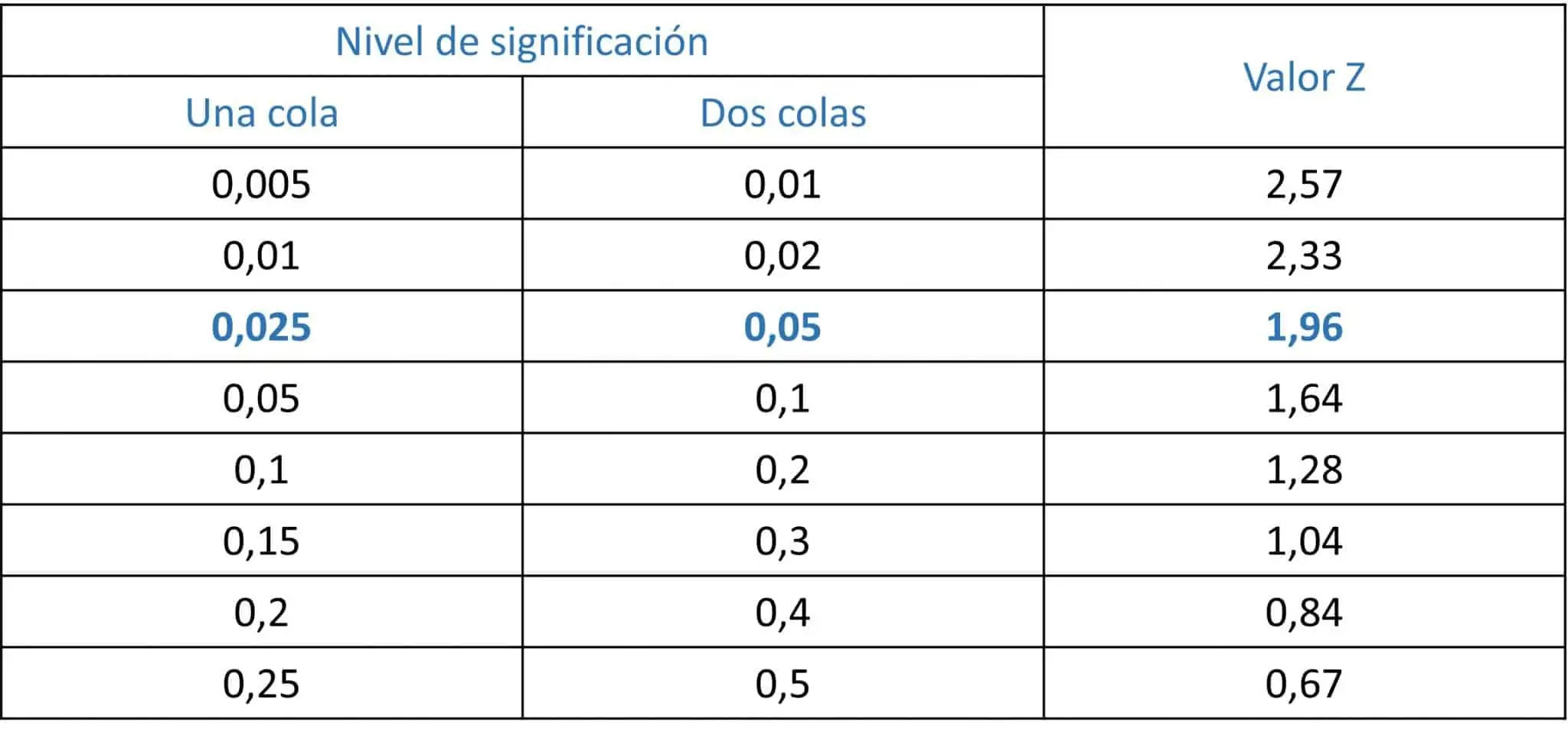
Task: Click the 0,02 cell in Dos colas
Action: (x=782, y=256)
